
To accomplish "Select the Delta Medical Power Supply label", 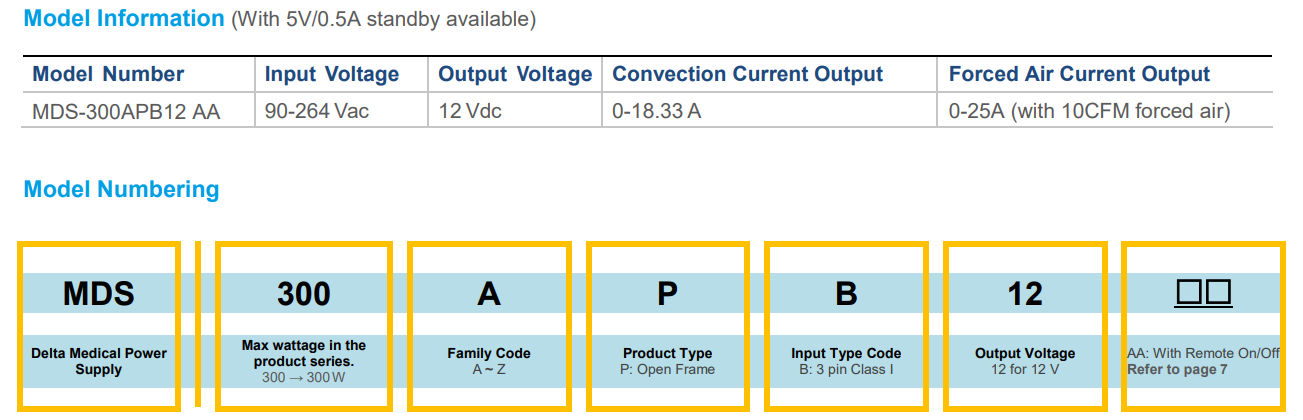I will tap(98, 361).
